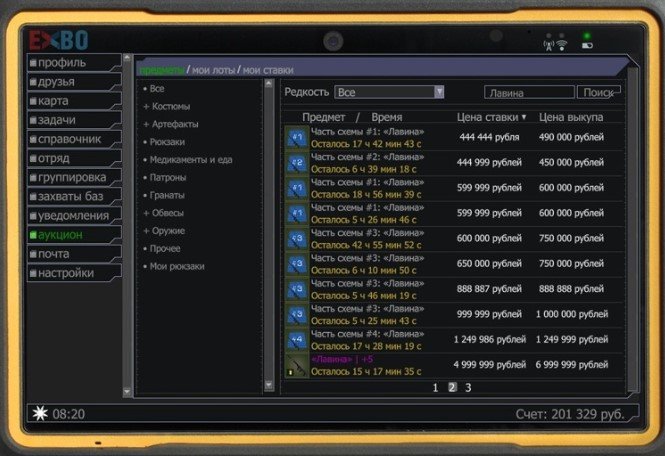Open the настройки section
This screenshot has height=456, width=665.
pos(75,273)
